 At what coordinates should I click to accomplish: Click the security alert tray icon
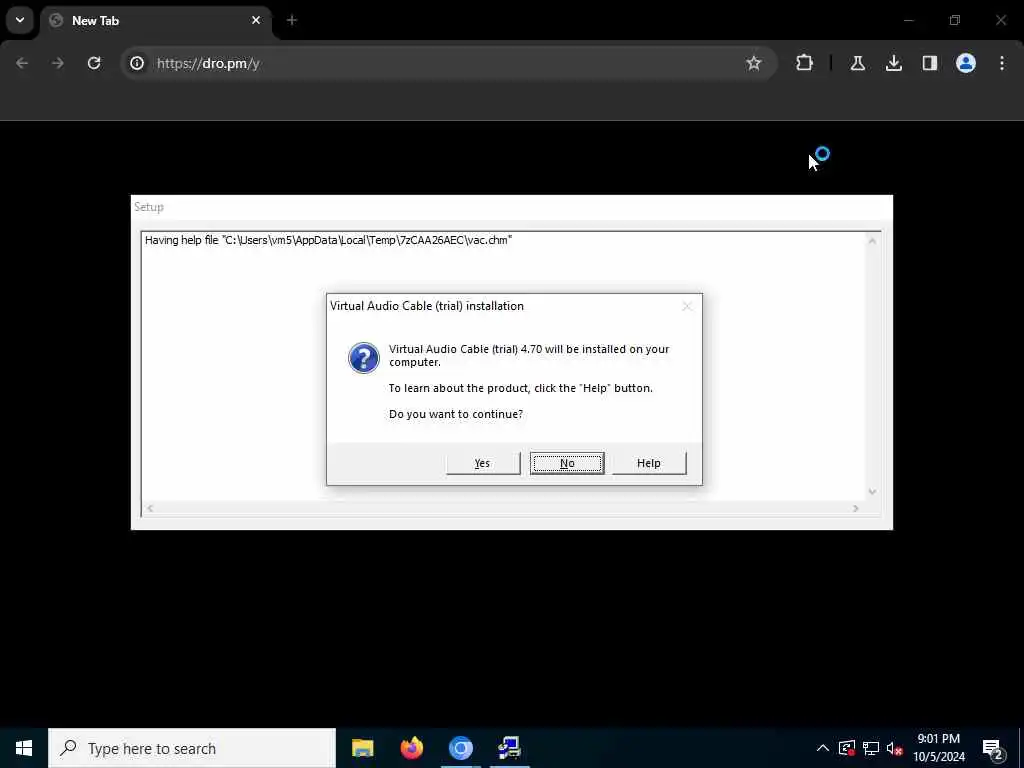[x=847, y=748]
